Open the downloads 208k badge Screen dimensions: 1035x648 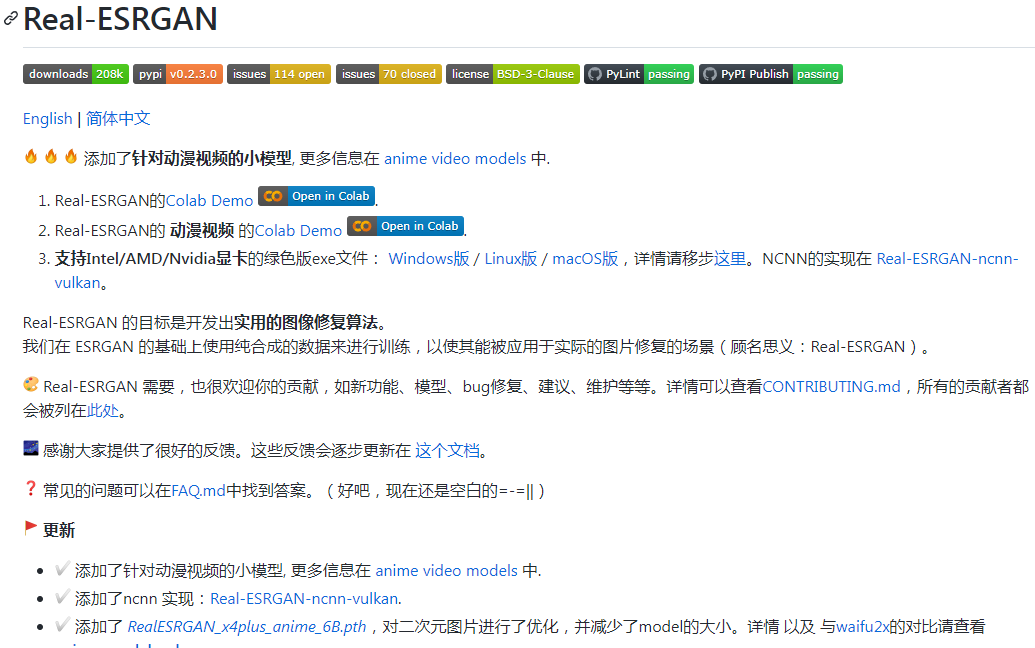pos(76,74)
